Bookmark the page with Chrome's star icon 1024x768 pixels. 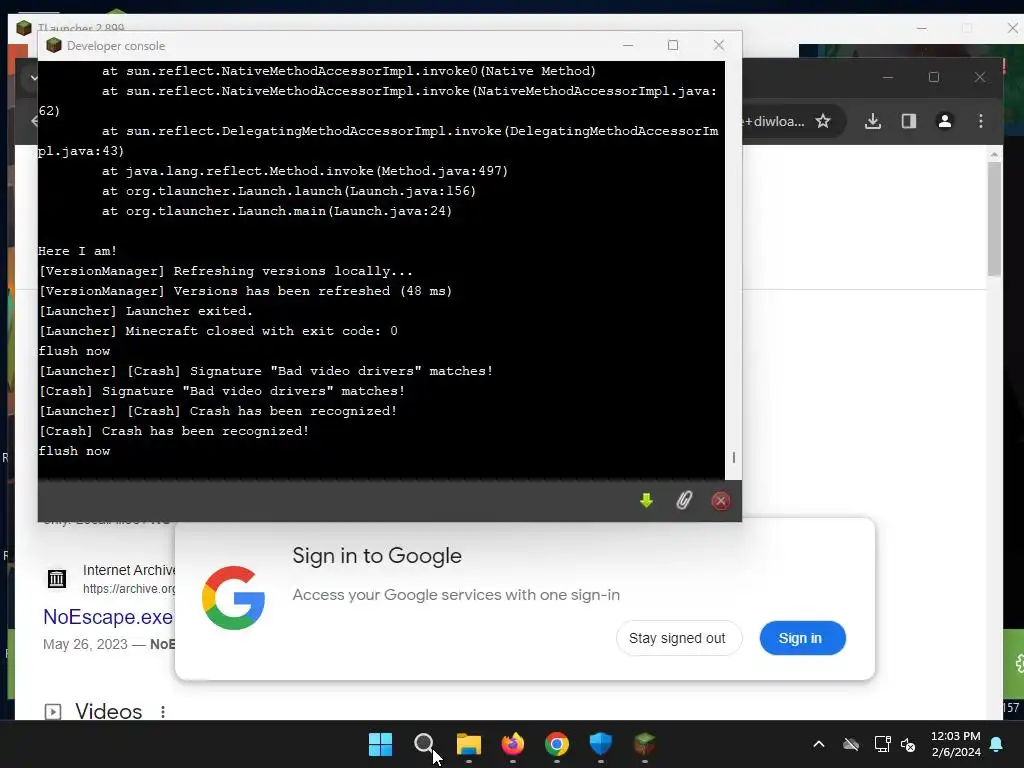point(823,121)
